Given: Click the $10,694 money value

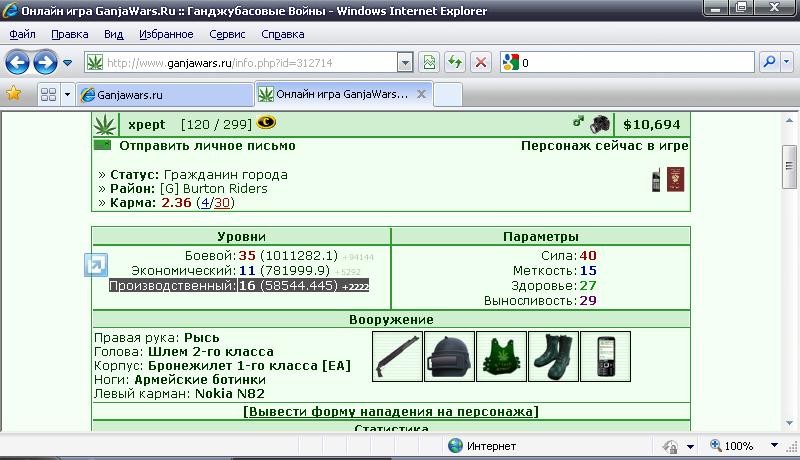Looking at the screenshot, I should pos(652,124).
